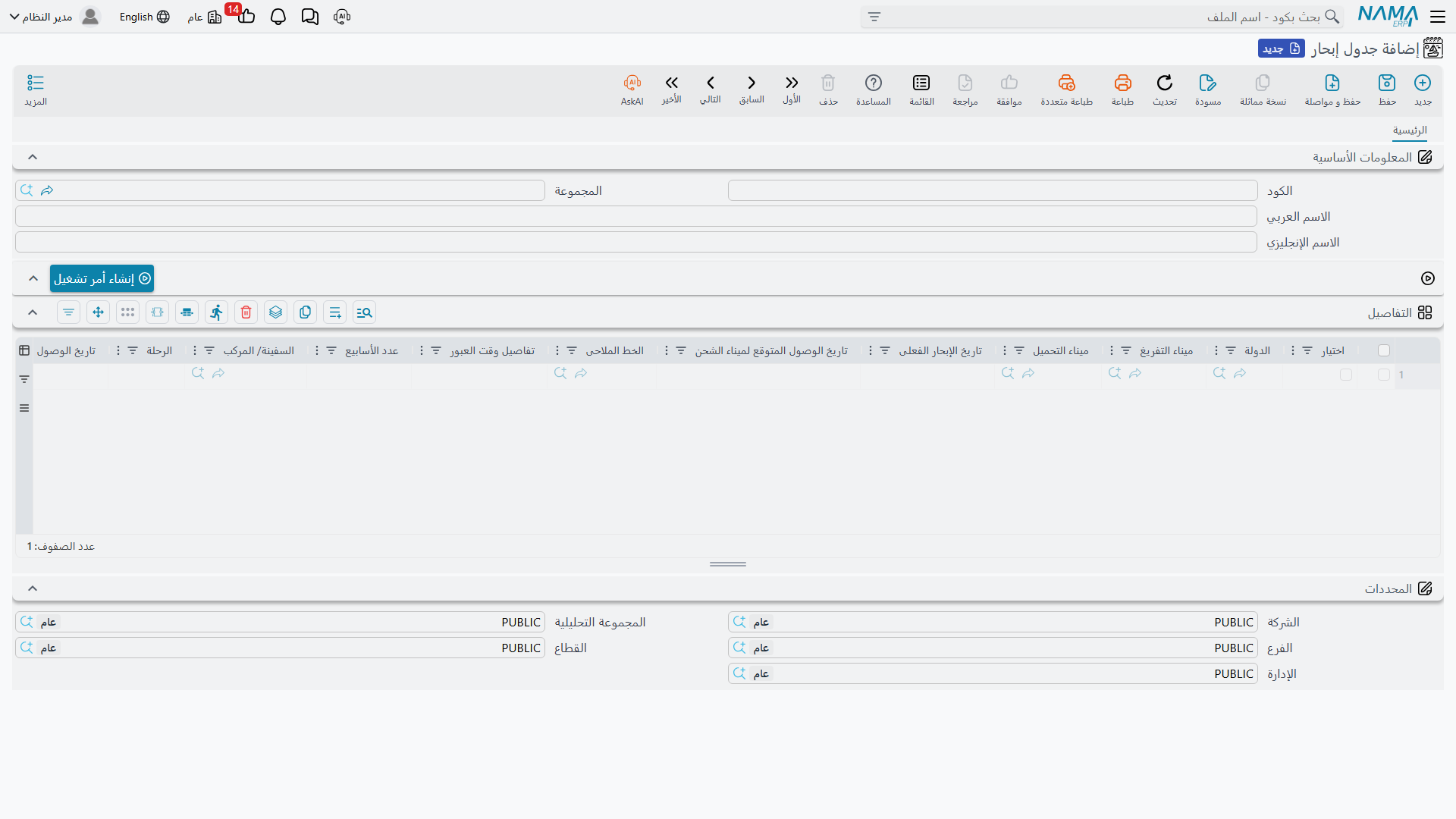The width and height of the screenshot is (1456, 819).
Task: Click the NAMA ERP logo
Action: click(x=1388, y=16)
